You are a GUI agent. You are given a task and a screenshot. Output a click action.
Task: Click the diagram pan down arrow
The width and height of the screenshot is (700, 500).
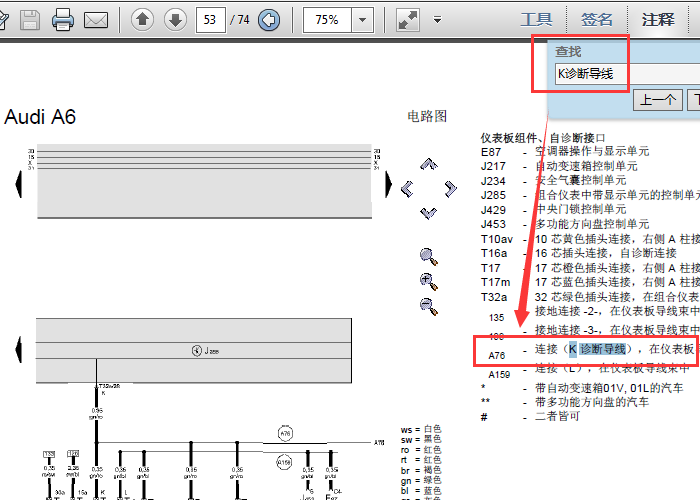(x=429, y=213)
